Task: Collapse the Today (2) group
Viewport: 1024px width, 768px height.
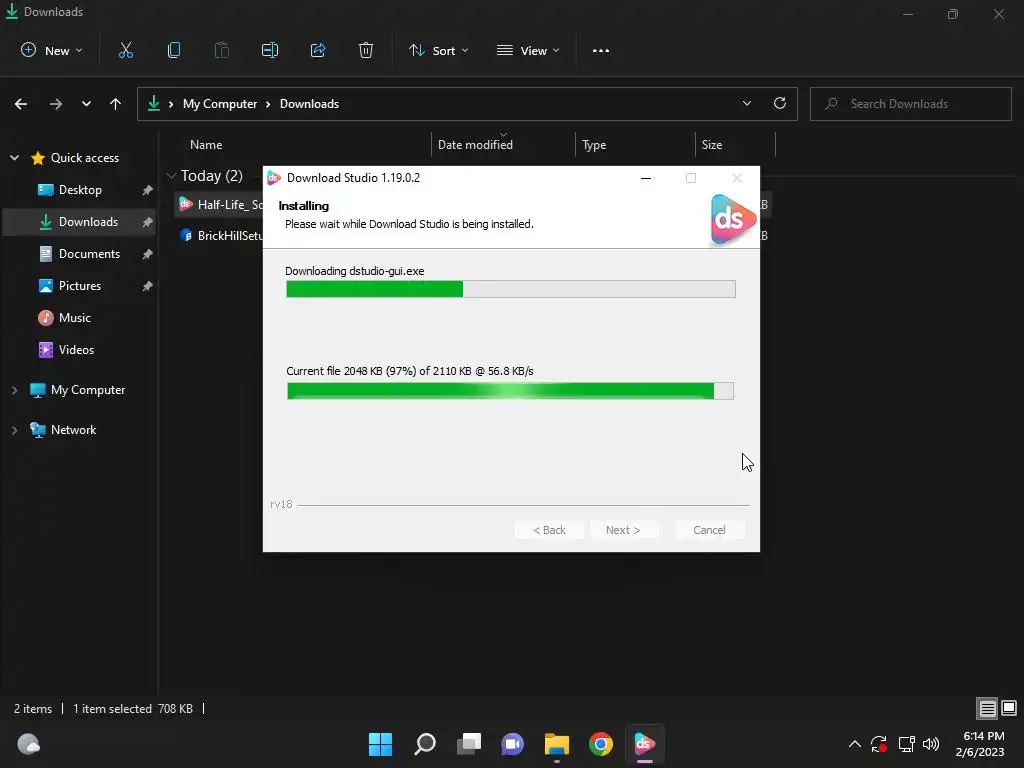Action: click(172, 176)
